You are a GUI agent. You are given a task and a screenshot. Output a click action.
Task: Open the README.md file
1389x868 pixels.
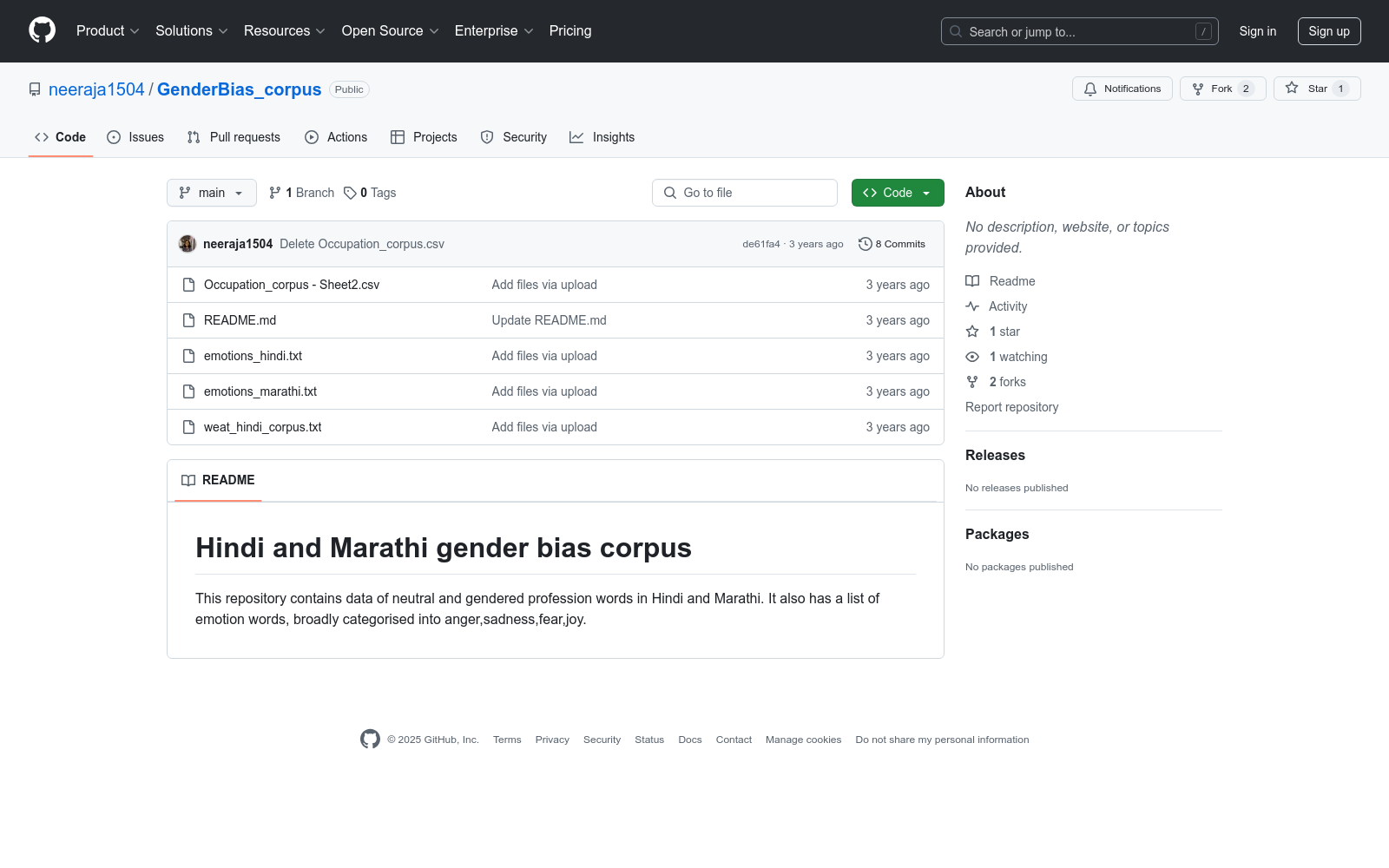pos(240,320)
